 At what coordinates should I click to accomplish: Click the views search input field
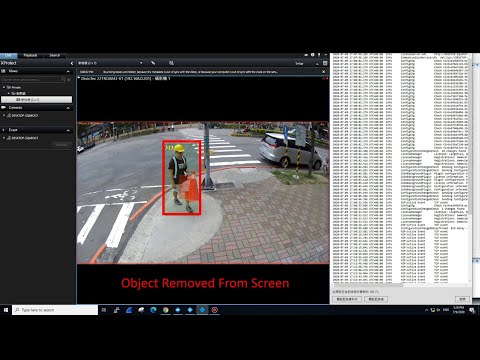(33, 79)
